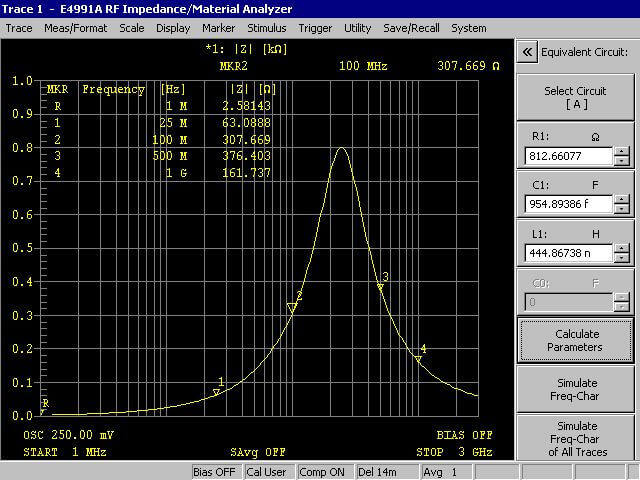Click marker table value 161.737

247,173
